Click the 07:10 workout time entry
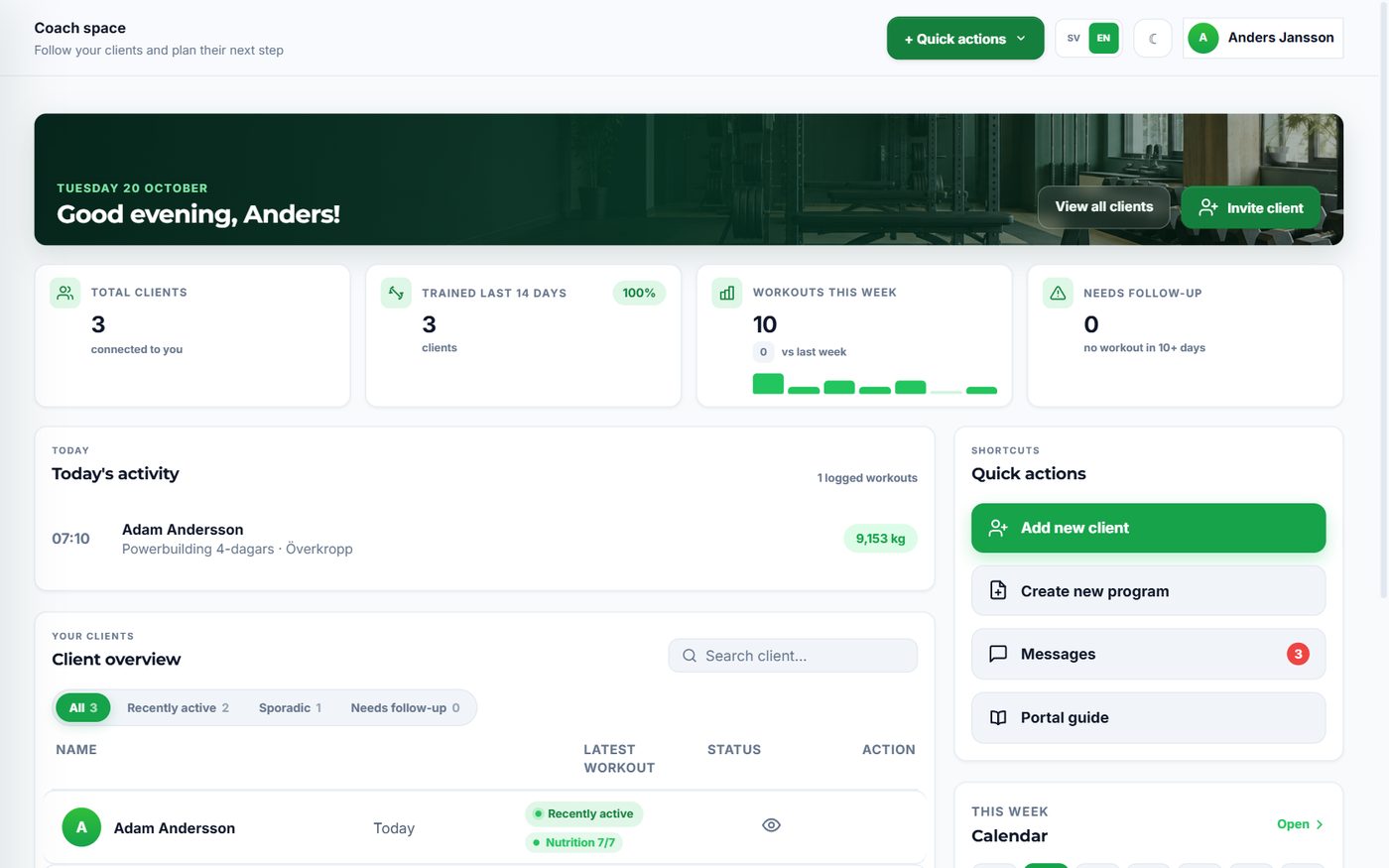 pyautogui.click(x=70, y=539)
